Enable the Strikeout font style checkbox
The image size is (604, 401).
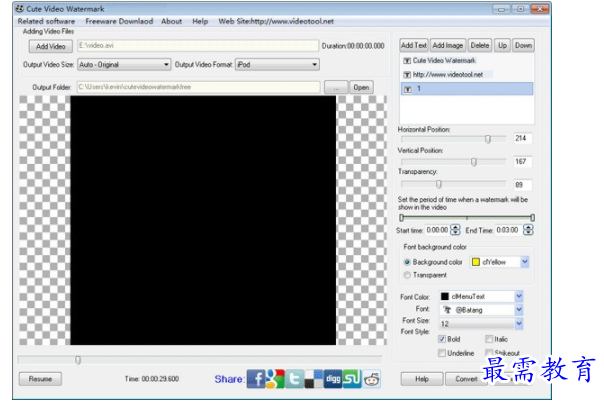point(489,352)
